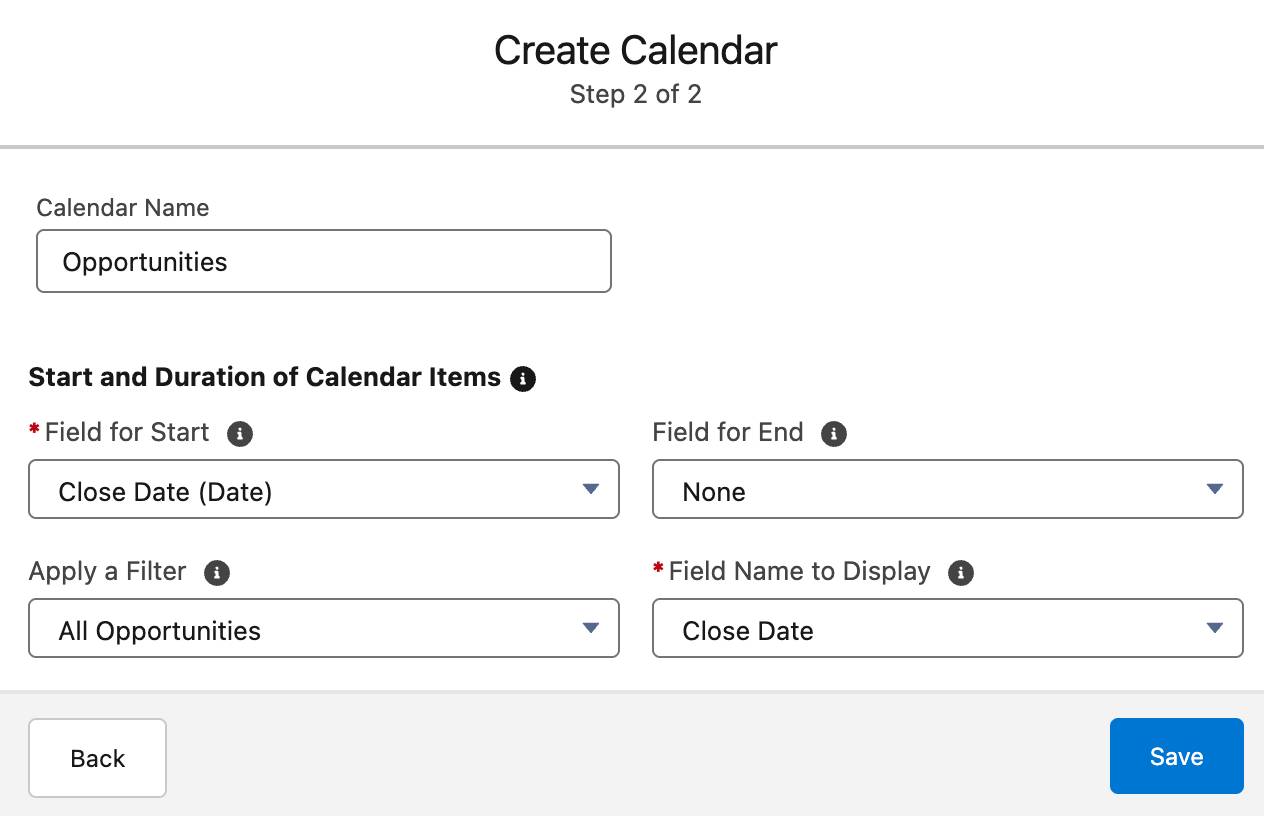Open the Field for Start help tooltip icon

click(240, 434)
